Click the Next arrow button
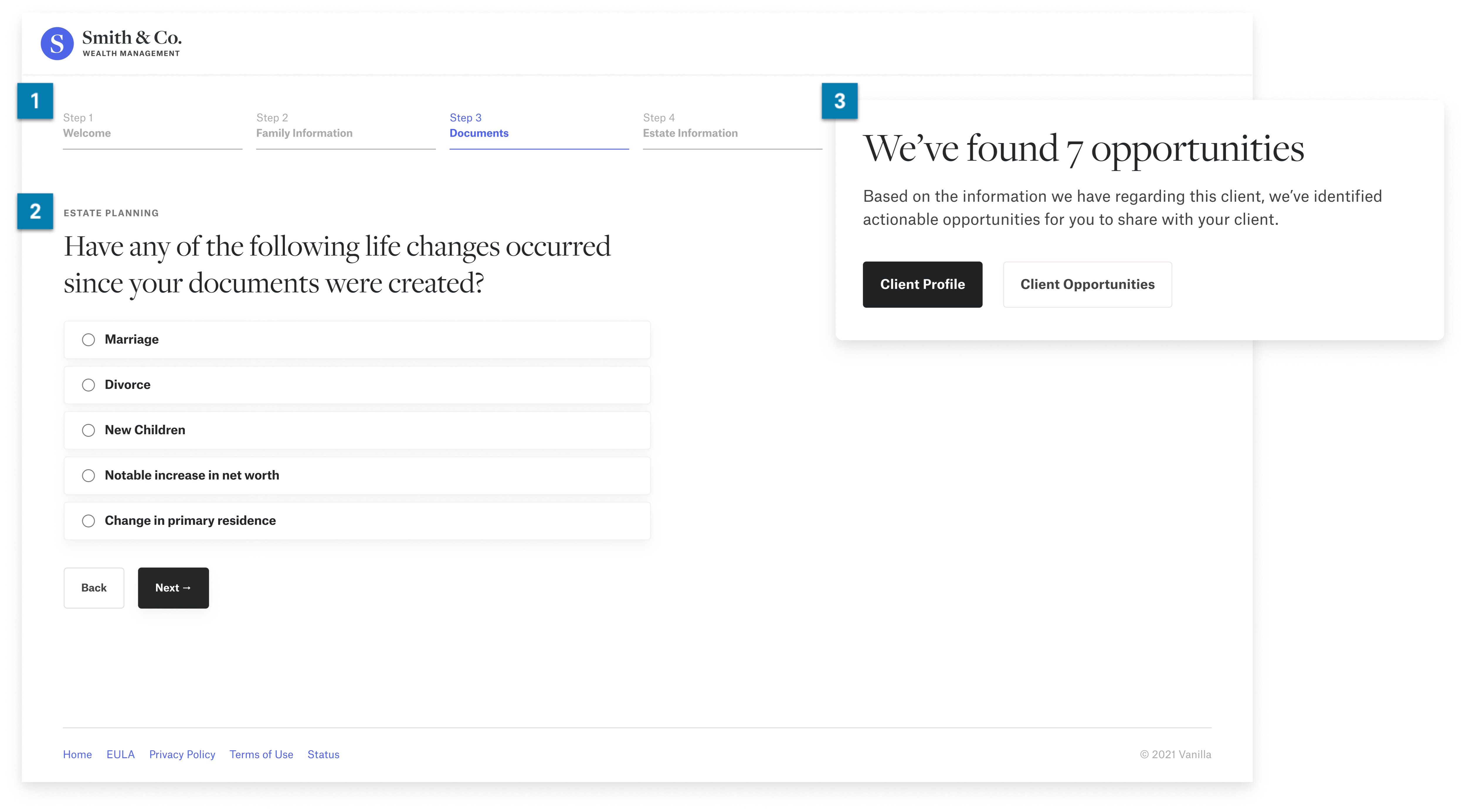This screenshot has width=1466, height=812. [x=173, y=588]
